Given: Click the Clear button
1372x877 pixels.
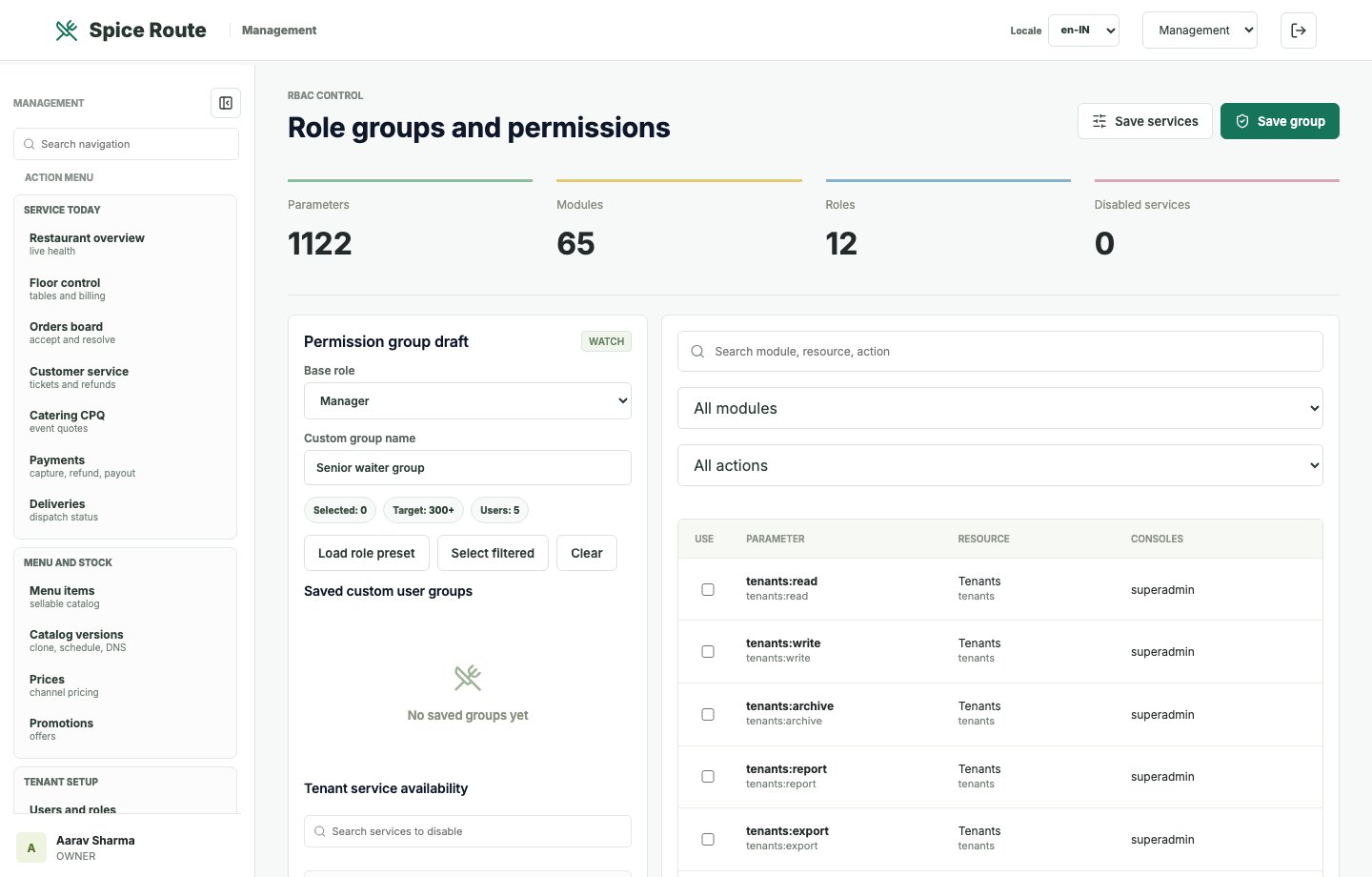Looking at the screenshot, I should (587, 553).
